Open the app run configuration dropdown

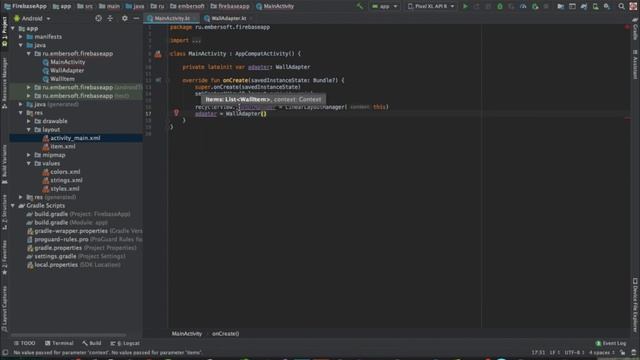pyautogui.click(x=384, y=6)
